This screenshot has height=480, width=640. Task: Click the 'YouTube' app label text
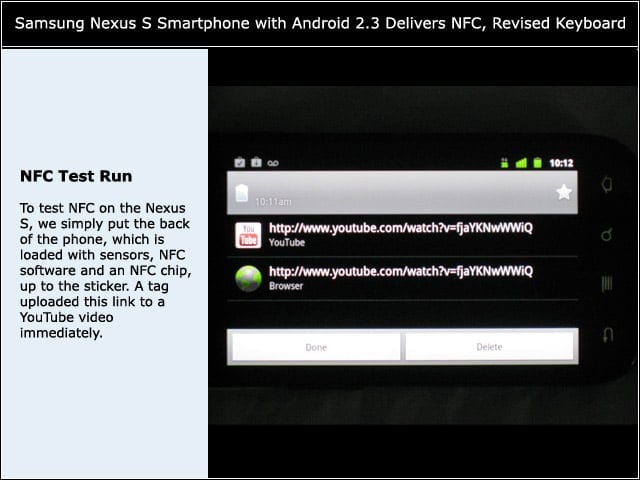[287, 242]
